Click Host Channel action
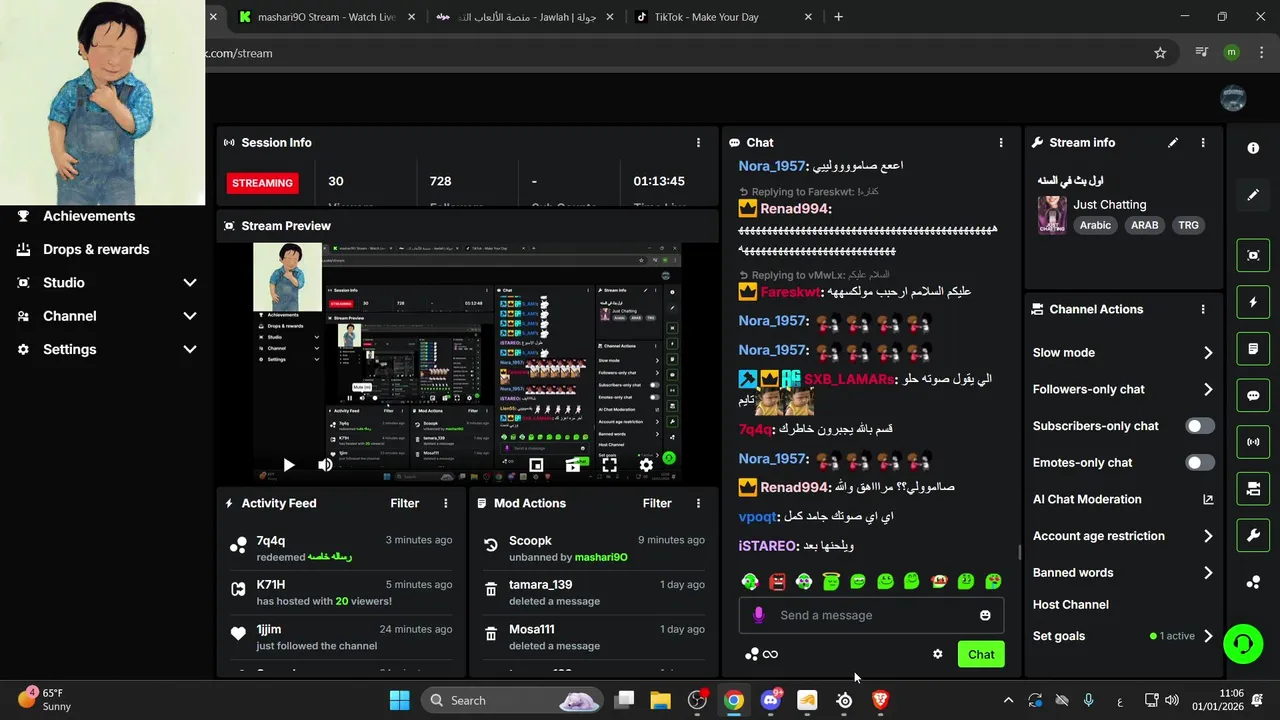The image size is (1280, 720). click(1070, 604)
